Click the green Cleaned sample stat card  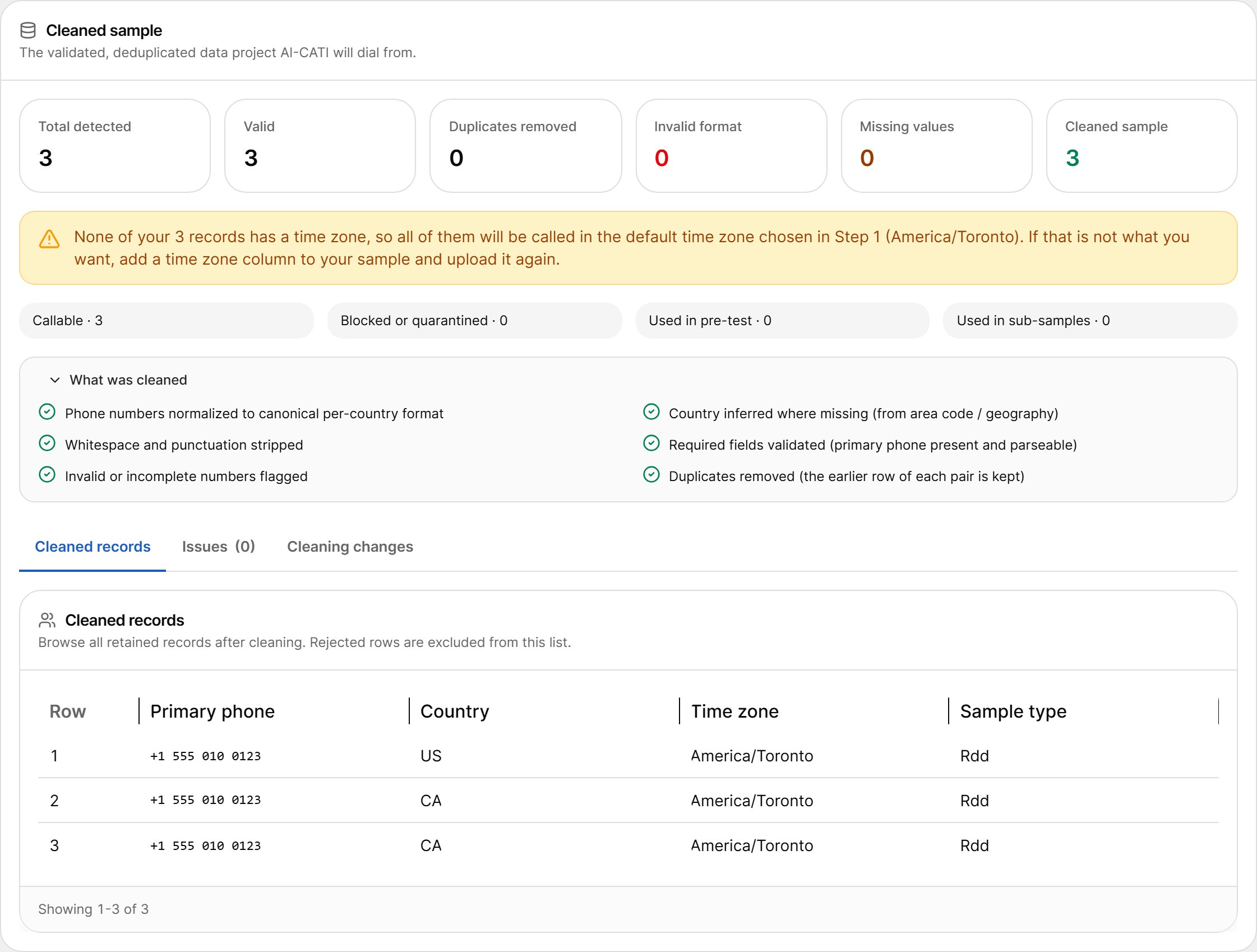(1142, 146)
